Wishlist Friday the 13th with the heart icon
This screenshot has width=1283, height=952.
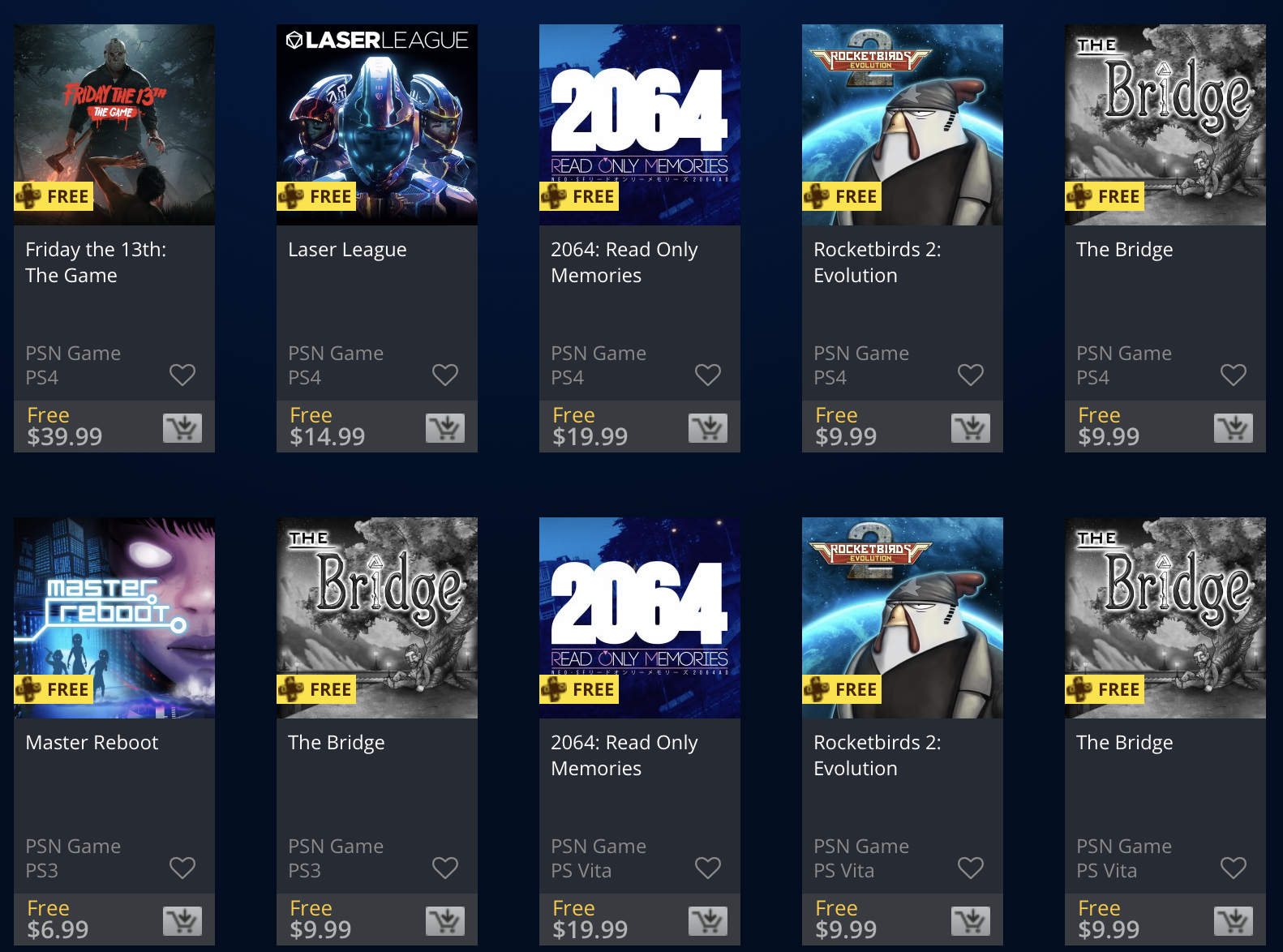[182, 375]
